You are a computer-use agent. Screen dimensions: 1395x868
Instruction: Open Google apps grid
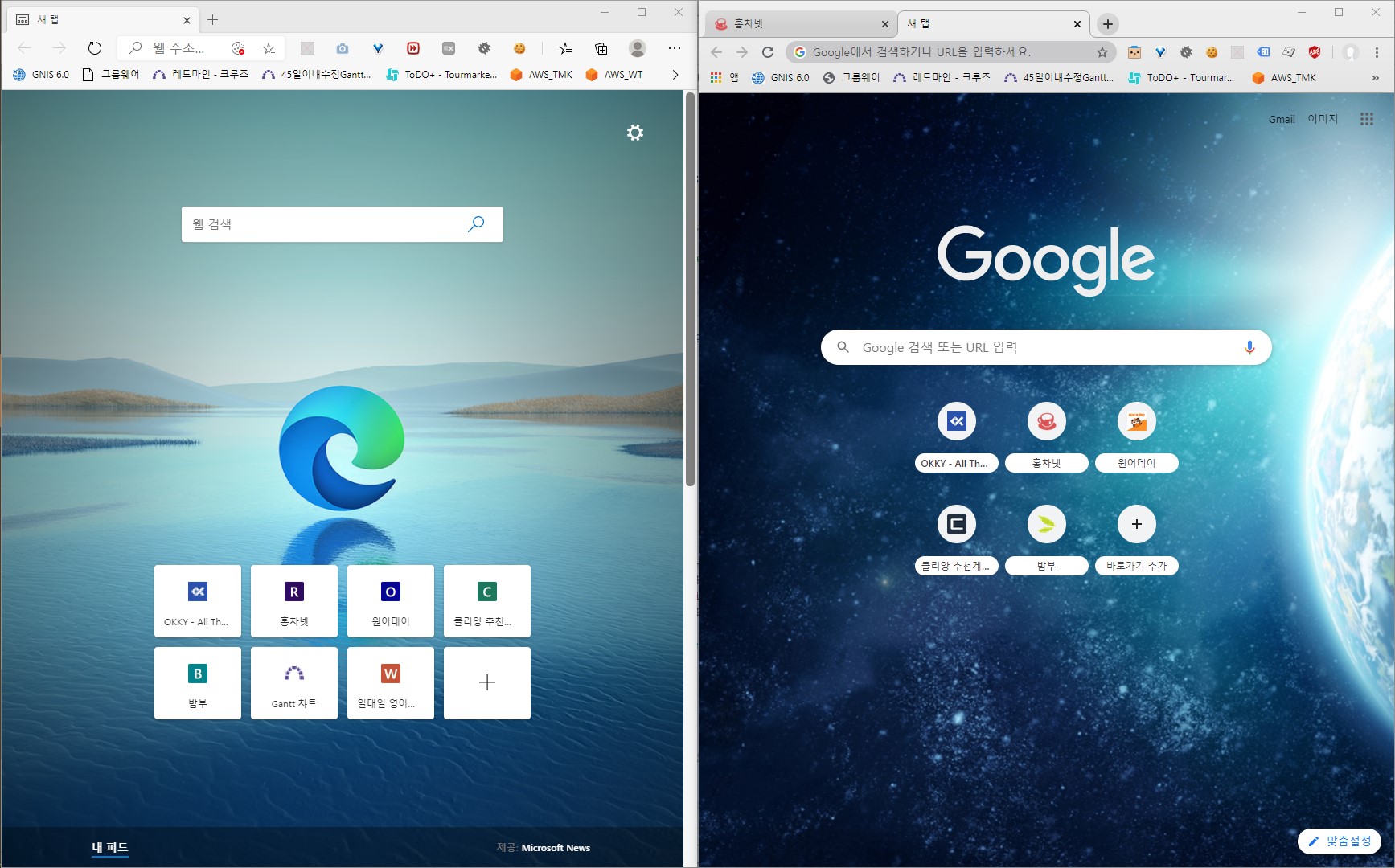1367,119
